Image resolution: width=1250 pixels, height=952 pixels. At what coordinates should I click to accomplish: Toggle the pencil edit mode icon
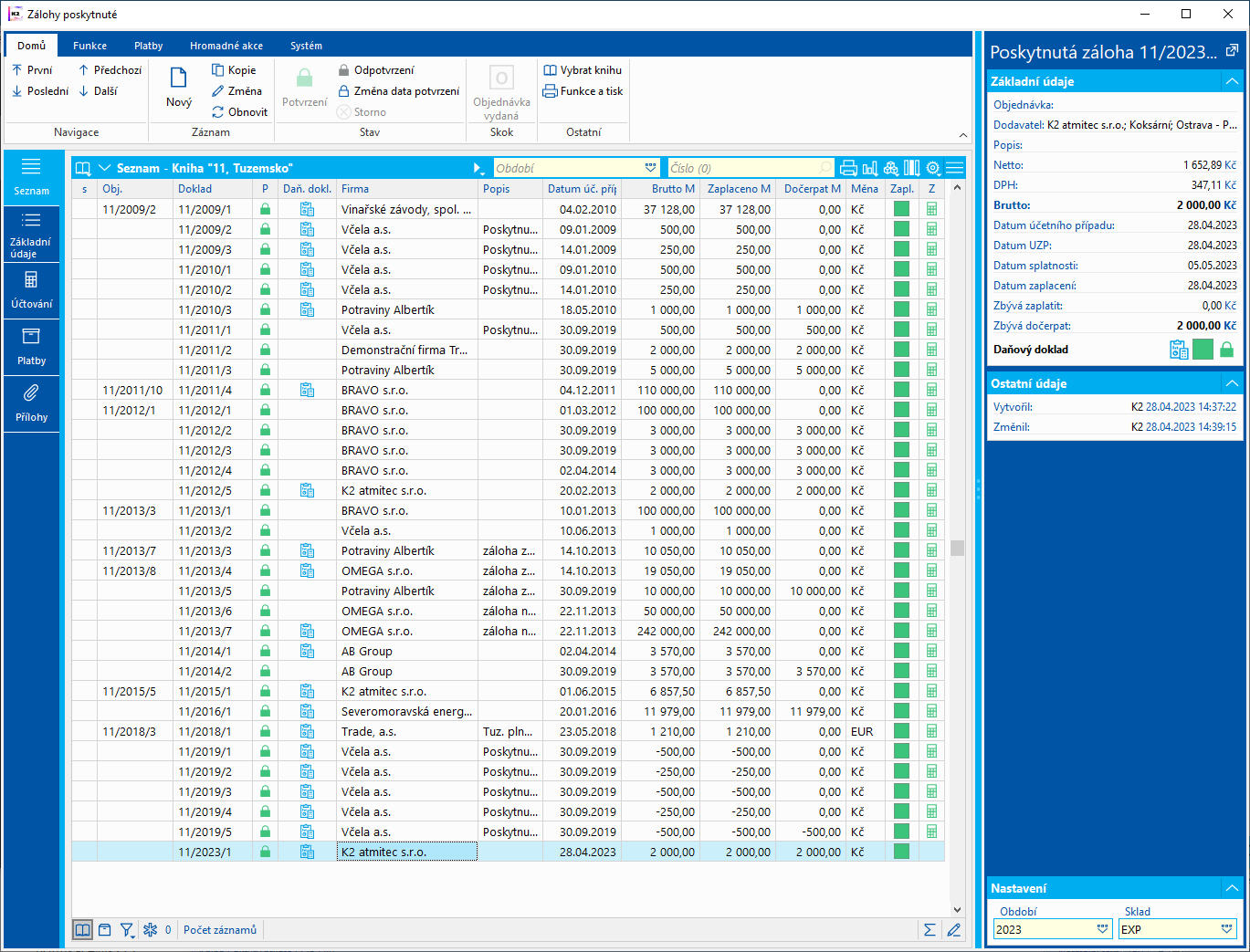[953, 930]
